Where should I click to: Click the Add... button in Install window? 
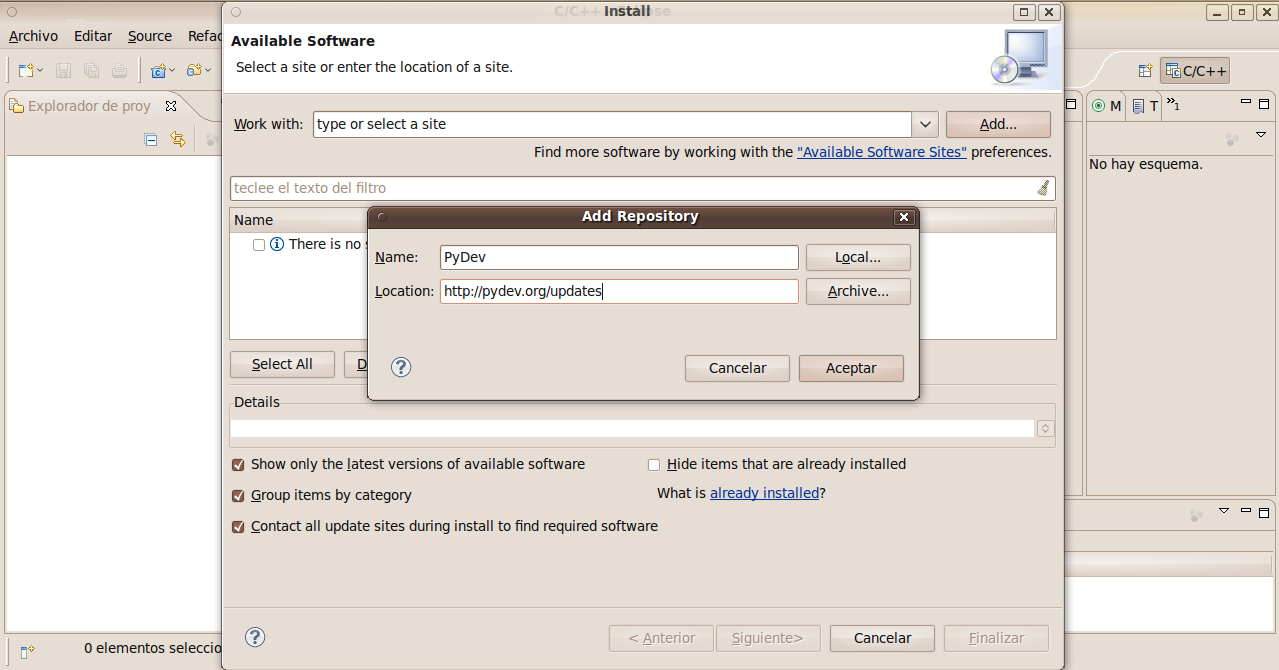click(x=998, y=124)
